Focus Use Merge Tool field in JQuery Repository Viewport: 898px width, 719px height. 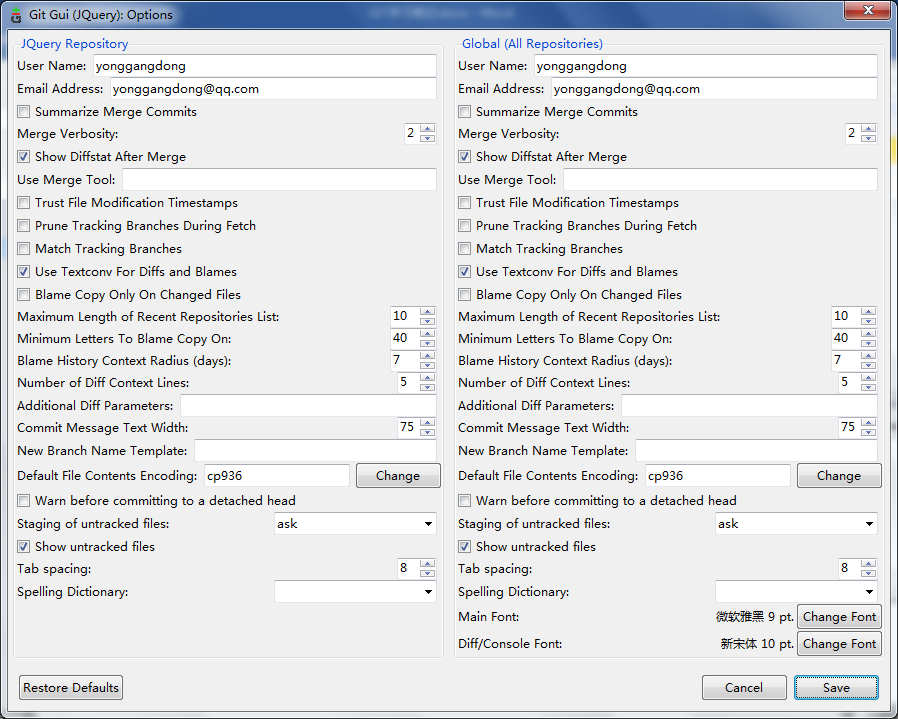tap(279, 180)
